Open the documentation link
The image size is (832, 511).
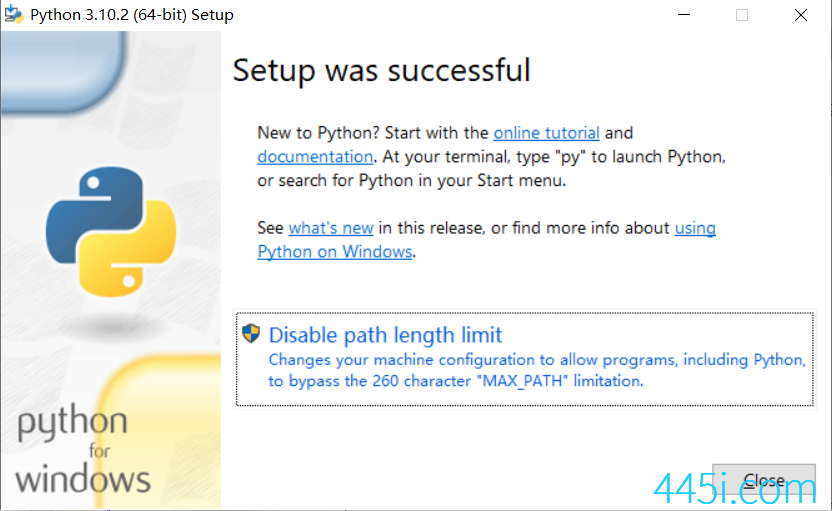pos(315,157)
